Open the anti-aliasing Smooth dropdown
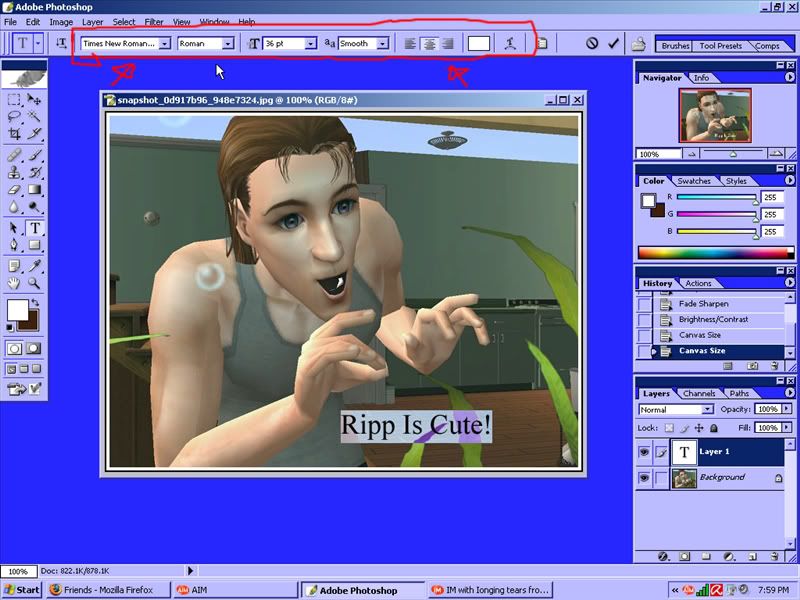The width and height of the screenshot is (800, 600). 382,44
